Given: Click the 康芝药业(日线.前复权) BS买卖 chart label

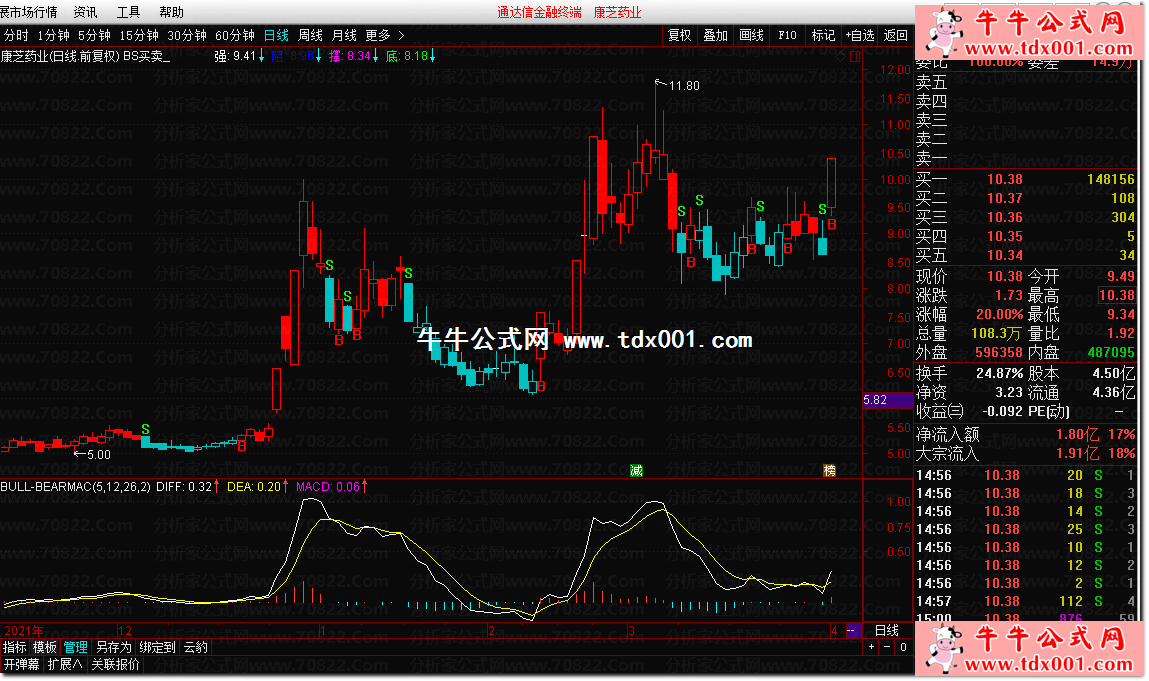Looking at the screenshot, I should 85,56.
